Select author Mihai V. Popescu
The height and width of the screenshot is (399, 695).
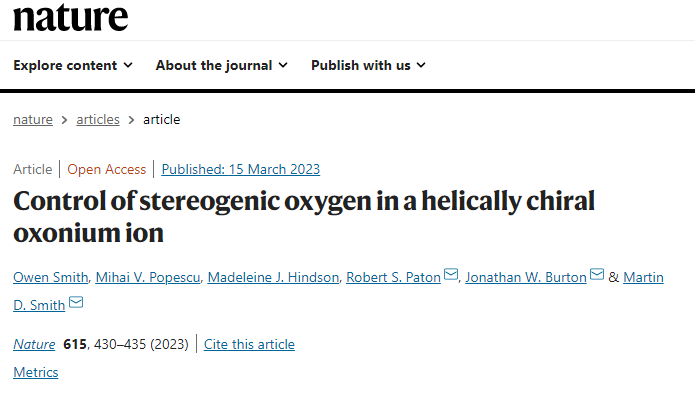pyautogui.click(x=148, y=278)
